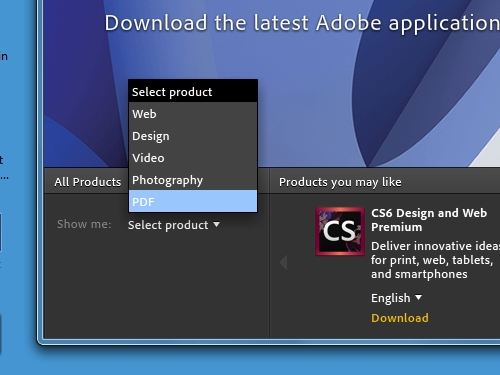Open the CS6 Design and Web Premium title
Screen dimensions: 500x375
click(x=429, y=220)
